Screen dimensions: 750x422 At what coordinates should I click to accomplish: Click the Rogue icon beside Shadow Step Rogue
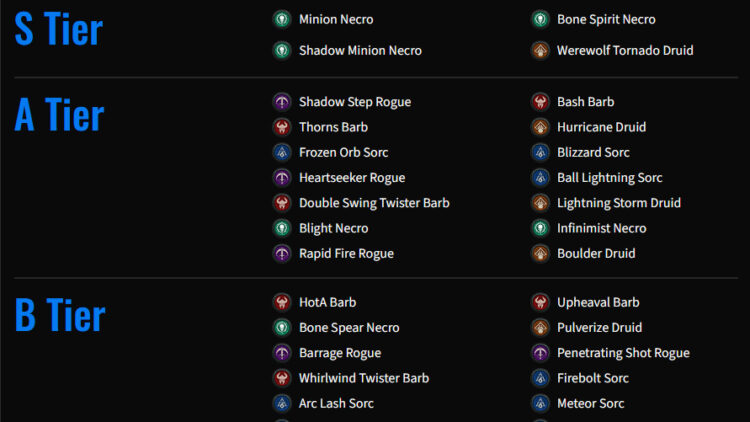(x=282, y=102)
